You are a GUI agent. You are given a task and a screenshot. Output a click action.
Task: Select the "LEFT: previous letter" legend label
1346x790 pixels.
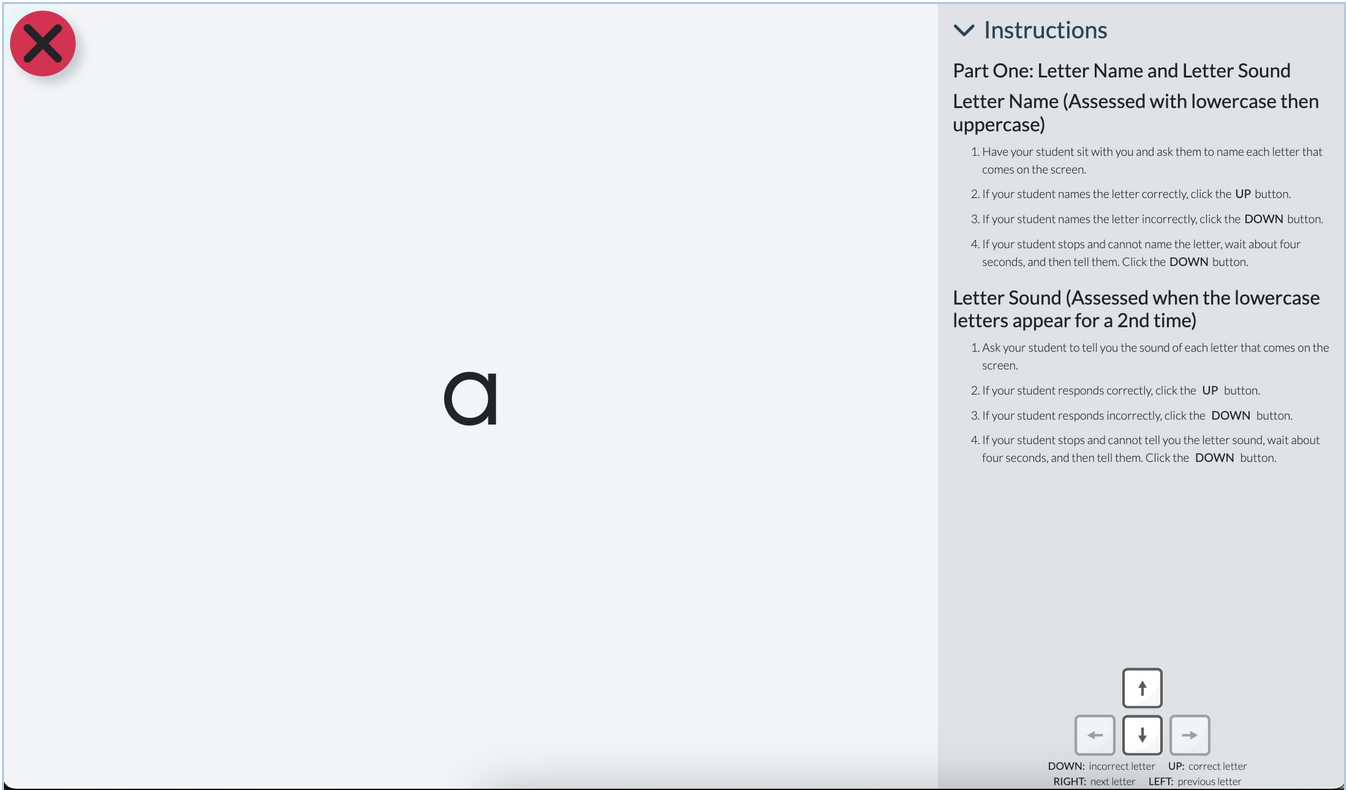pos(1195,781)
